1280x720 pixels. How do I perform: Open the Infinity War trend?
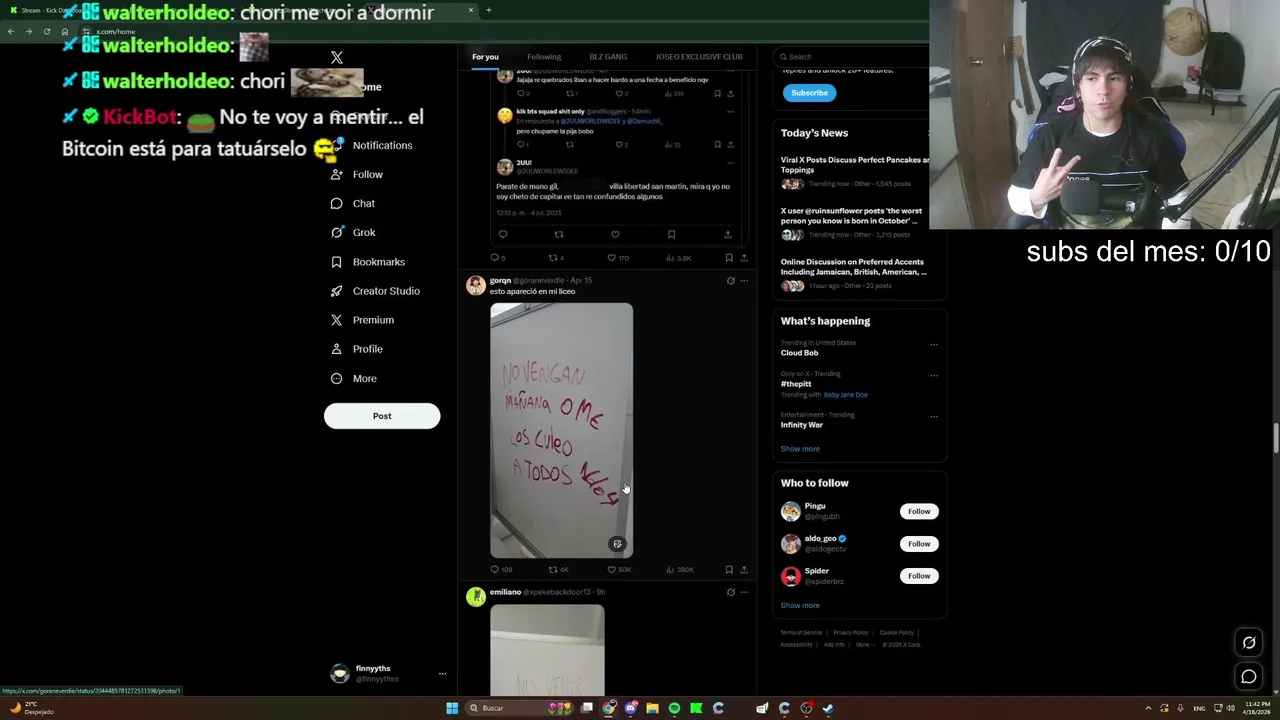tap(801, 425)
